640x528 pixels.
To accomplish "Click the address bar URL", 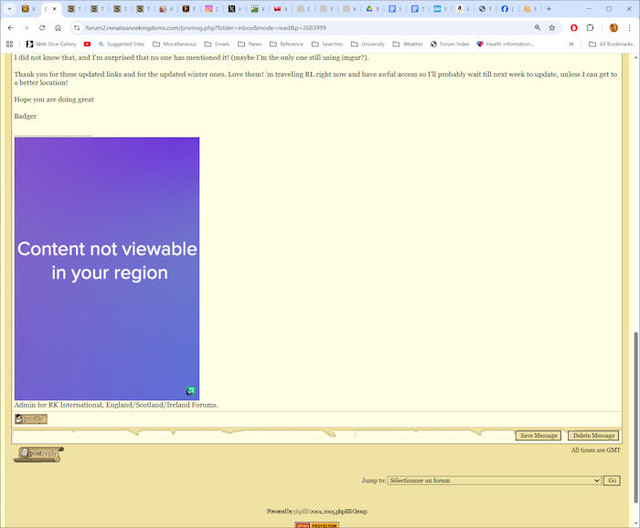I will pyautogui.click(x=206, y=28).
